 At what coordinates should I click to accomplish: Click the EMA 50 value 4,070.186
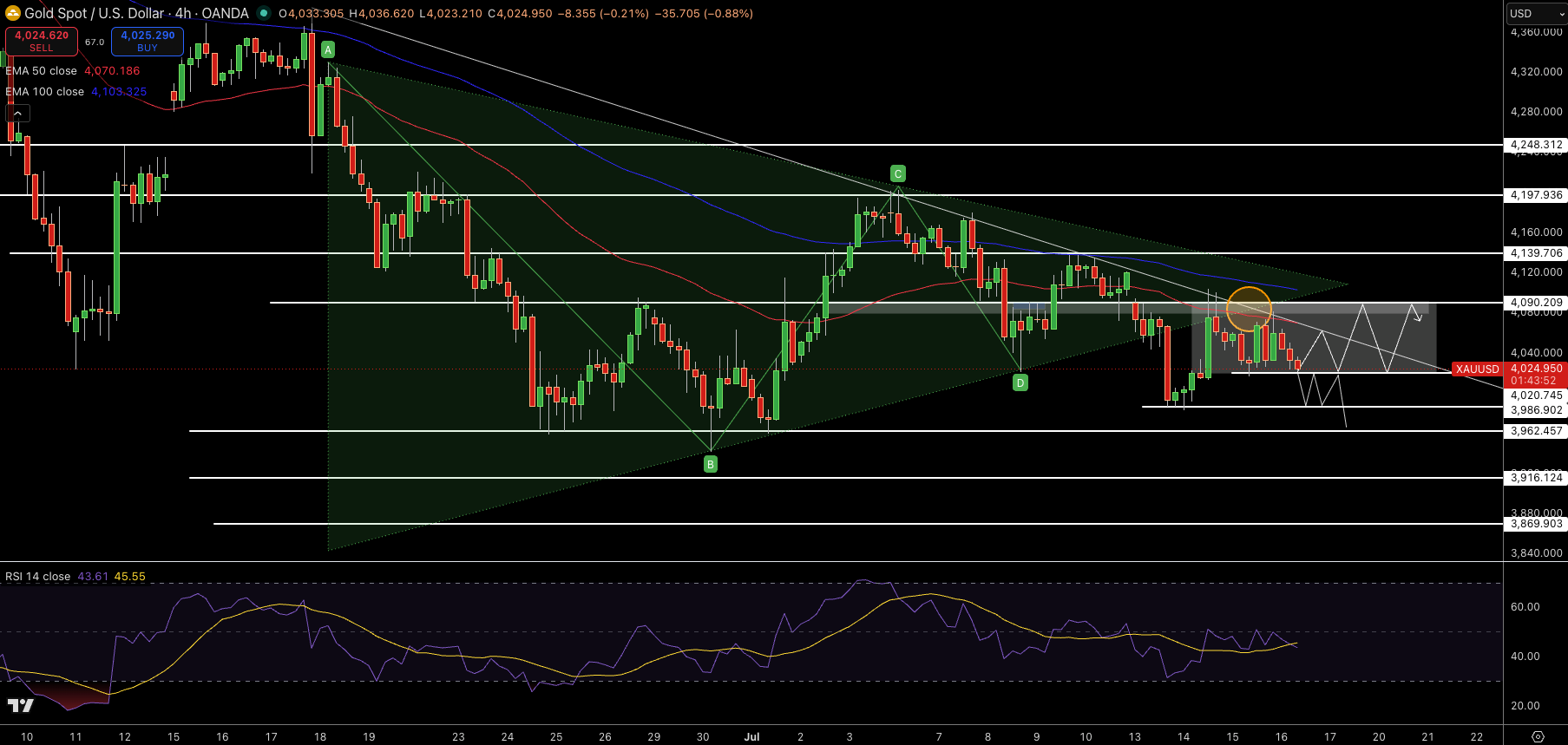click(x=112, y=71)
